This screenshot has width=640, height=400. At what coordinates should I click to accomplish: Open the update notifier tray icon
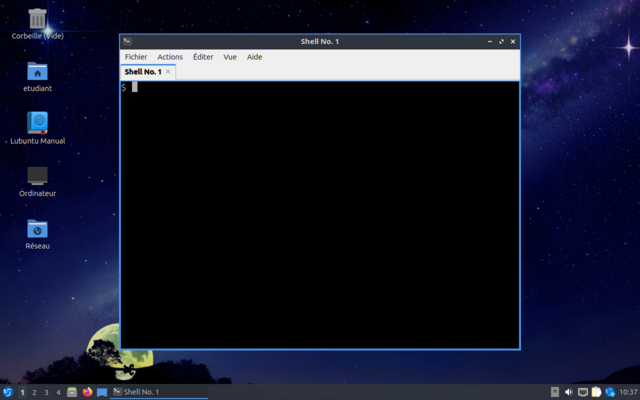[x=610, y=392]
